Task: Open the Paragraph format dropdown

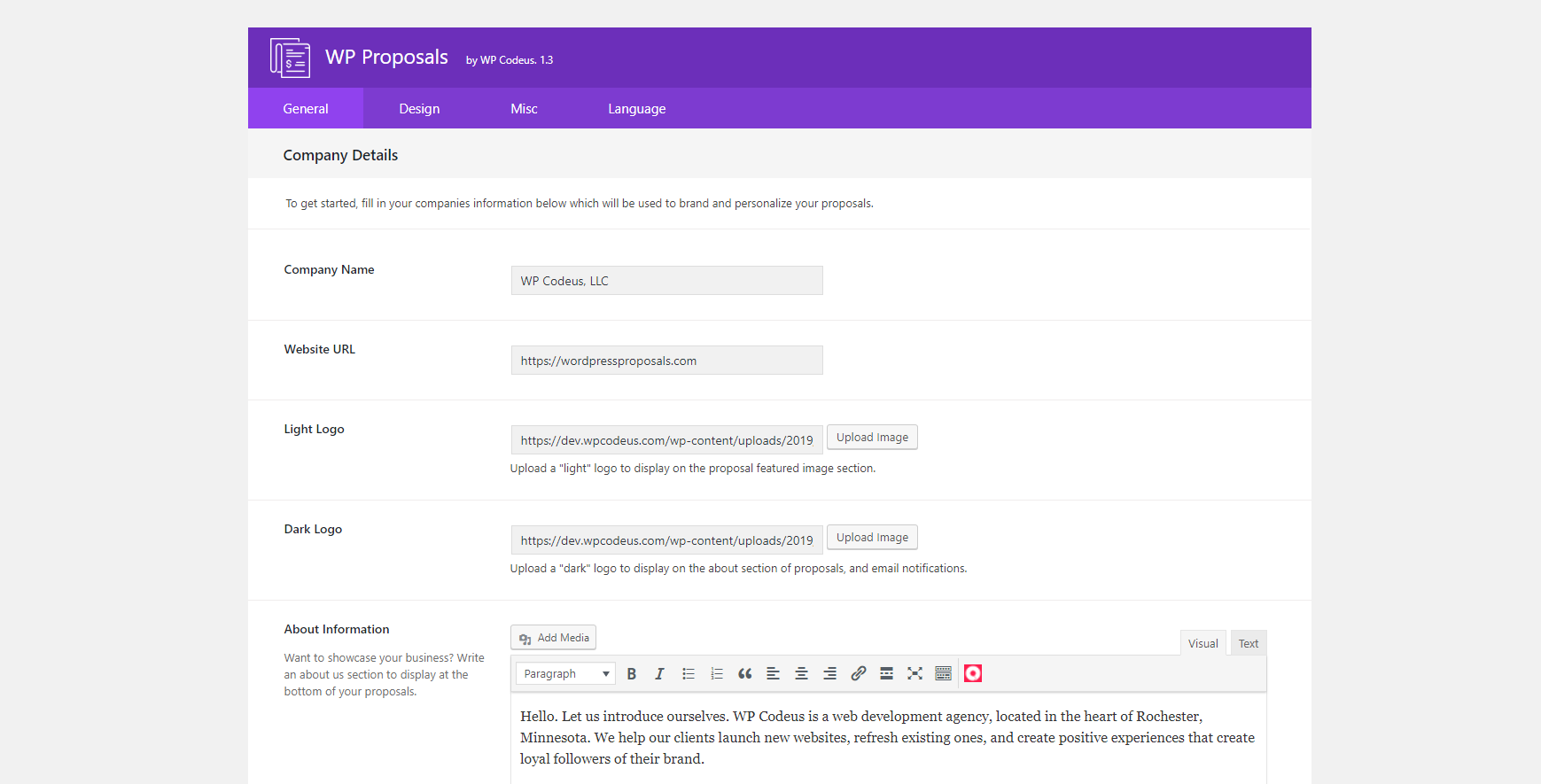Action: (566, 674)
